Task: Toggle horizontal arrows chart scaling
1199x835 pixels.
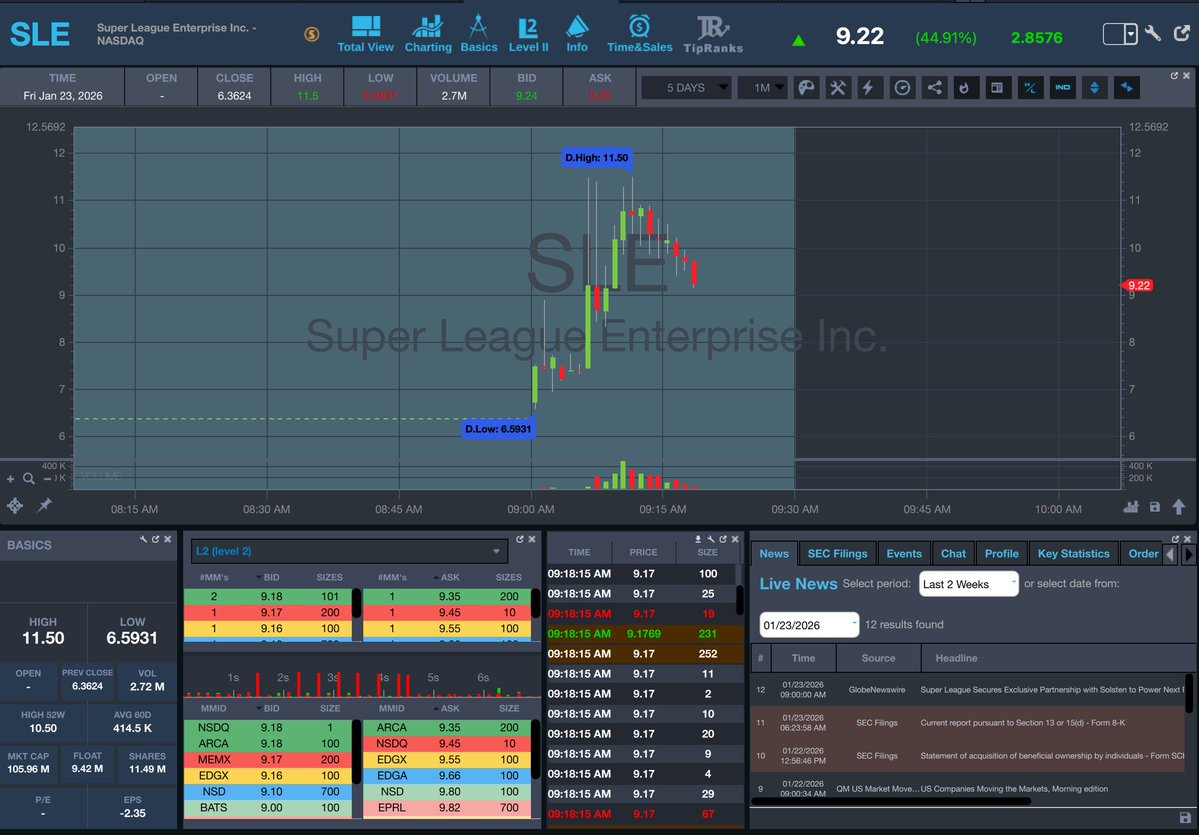Action: (1126, 88)
